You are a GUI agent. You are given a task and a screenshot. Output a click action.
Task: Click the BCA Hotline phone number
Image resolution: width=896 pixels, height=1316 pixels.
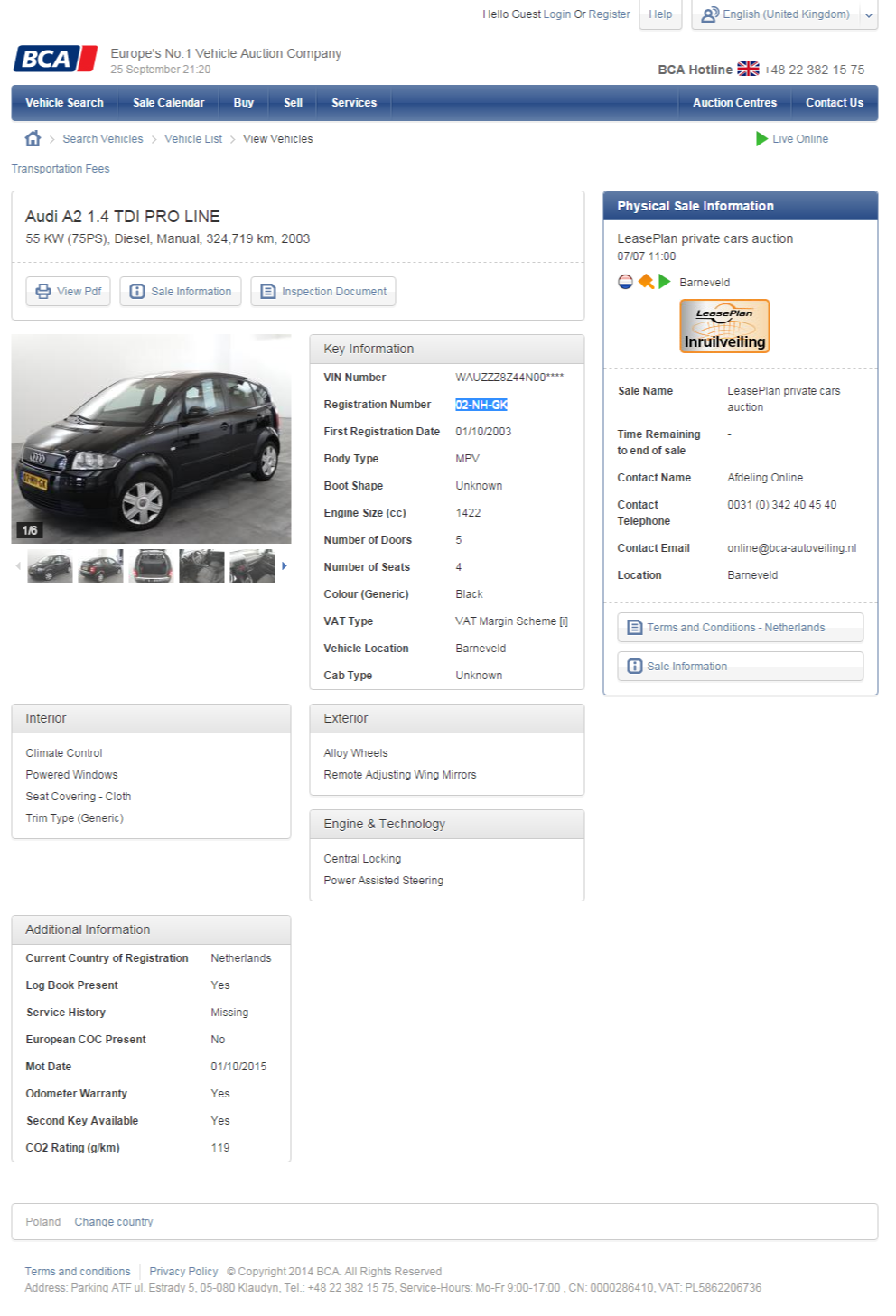pyautogui.click(x=814, y=70)
